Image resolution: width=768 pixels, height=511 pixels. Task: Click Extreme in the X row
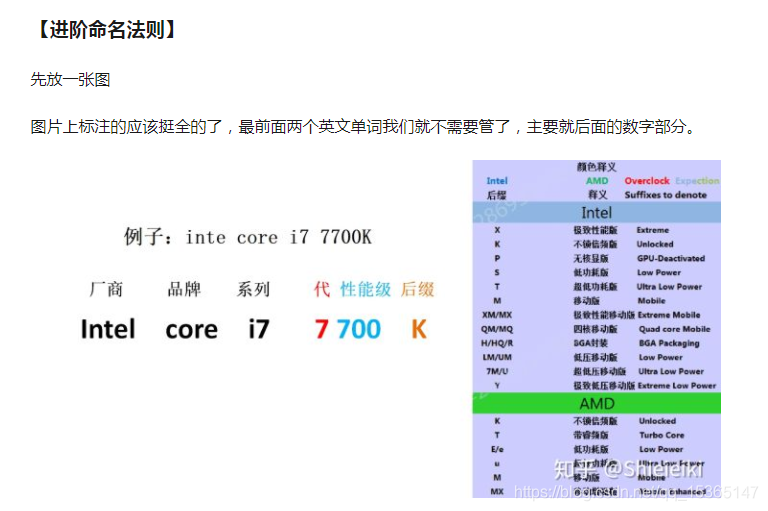[652, 230]
